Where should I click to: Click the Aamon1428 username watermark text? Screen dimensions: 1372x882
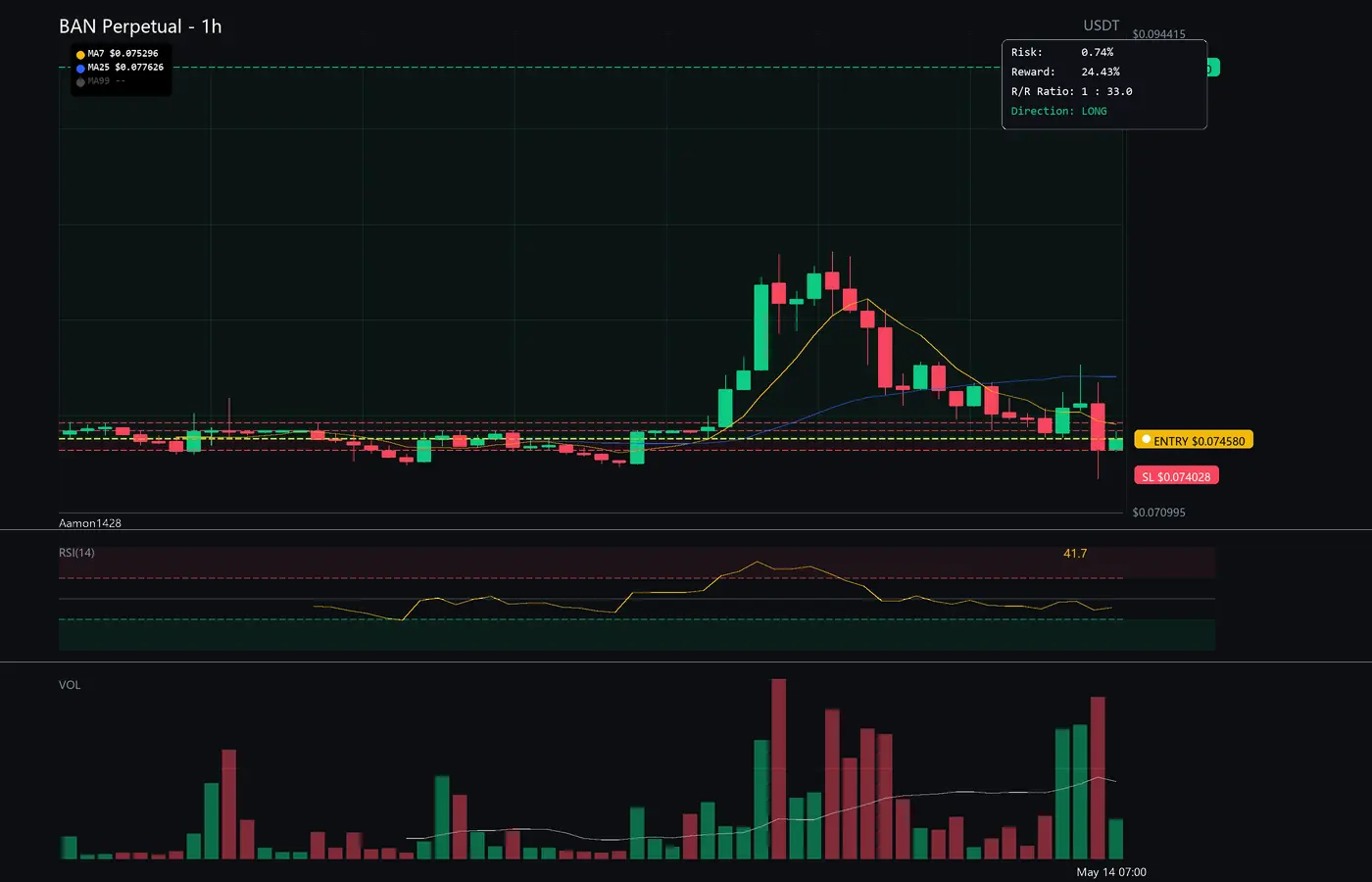coord(90,523)
